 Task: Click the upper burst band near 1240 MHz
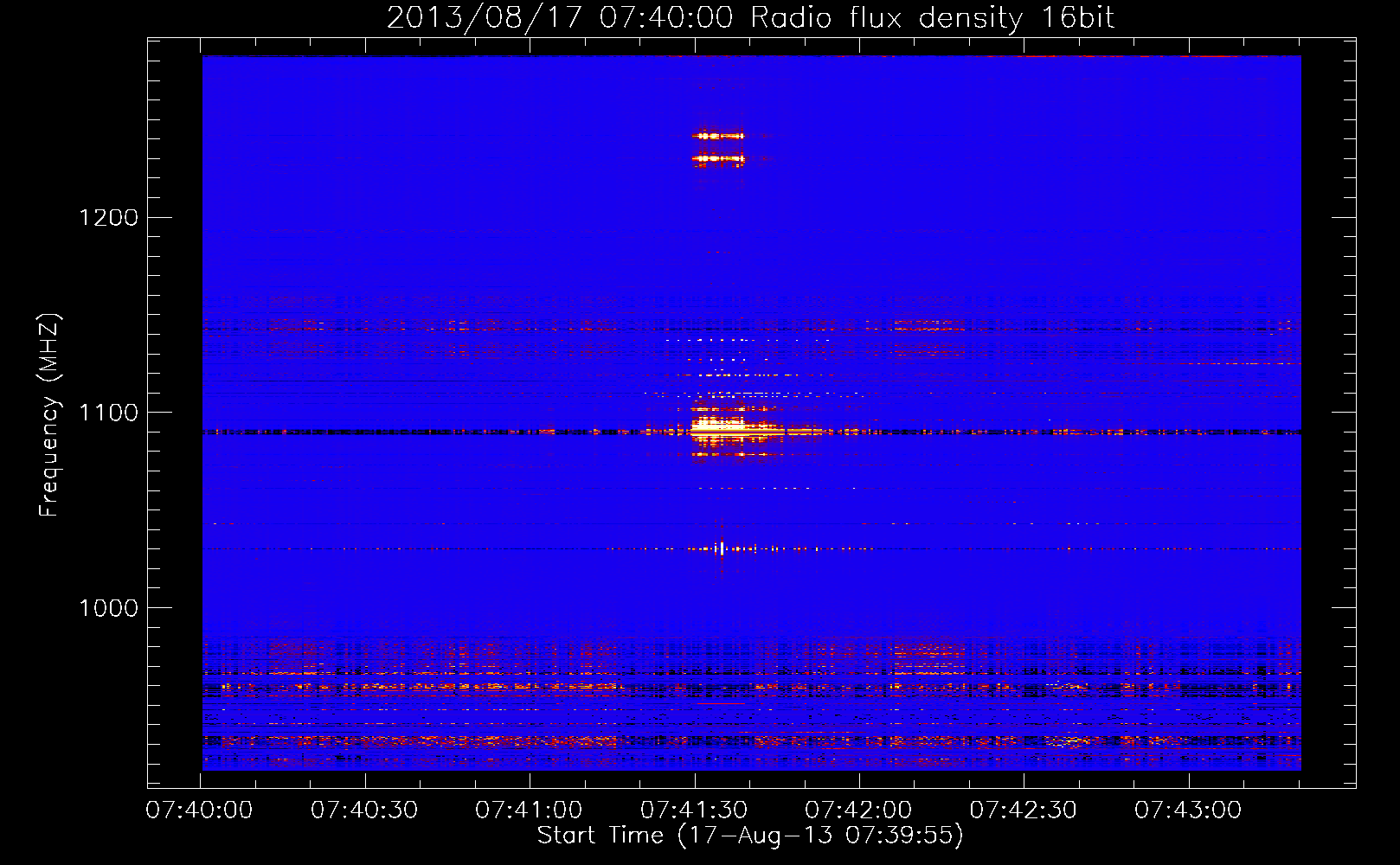[718, 136]
